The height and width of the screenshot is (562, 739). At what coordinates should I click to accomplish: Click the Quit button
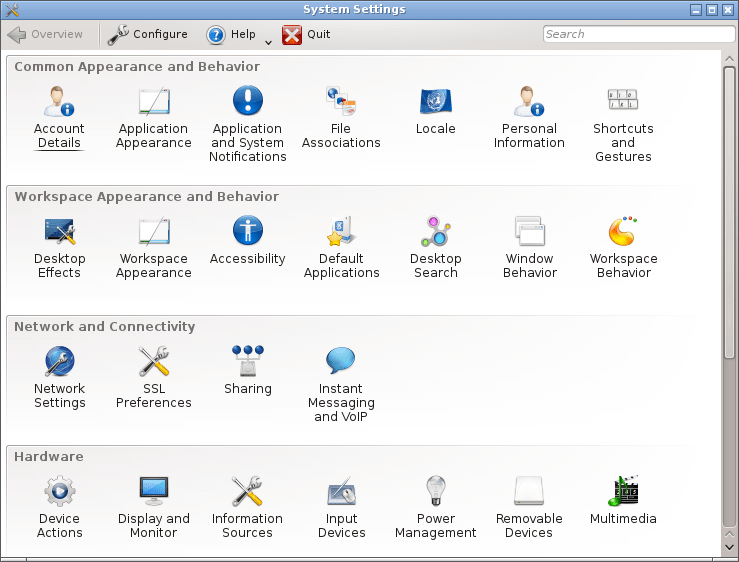306,34
